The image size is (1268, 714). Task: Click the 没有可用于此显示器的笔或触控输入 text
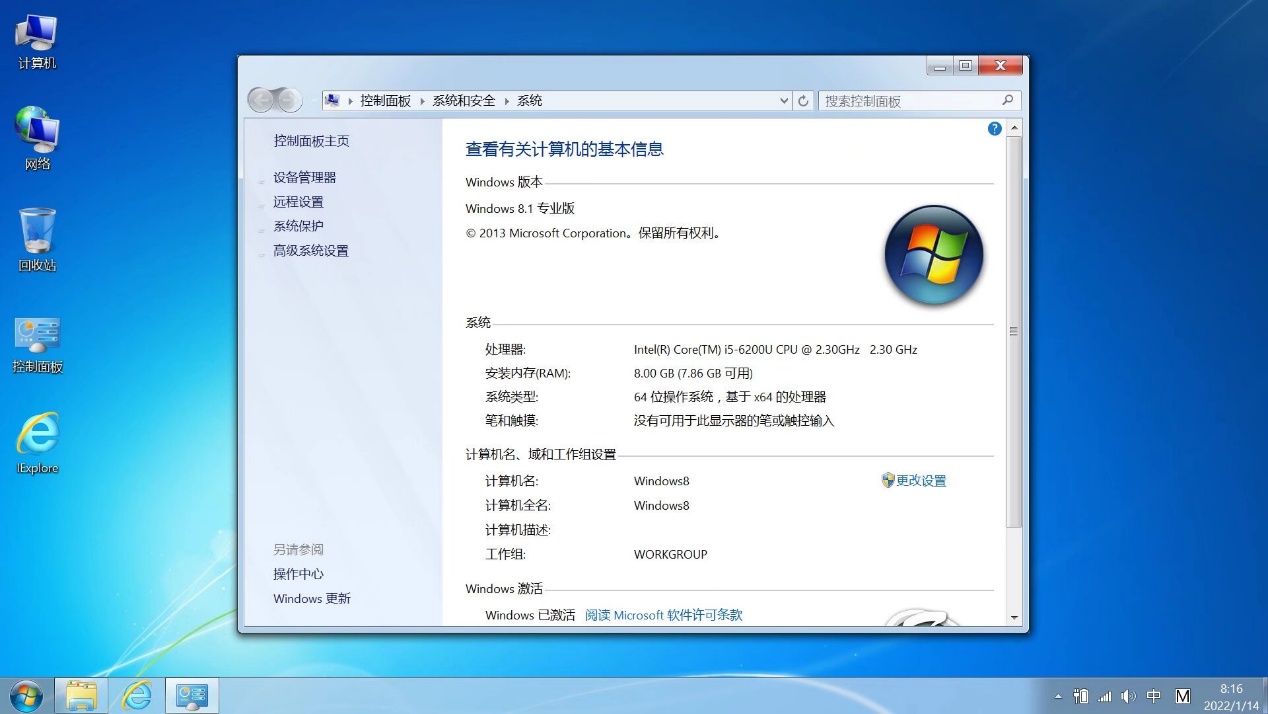(x=734, y=421)
